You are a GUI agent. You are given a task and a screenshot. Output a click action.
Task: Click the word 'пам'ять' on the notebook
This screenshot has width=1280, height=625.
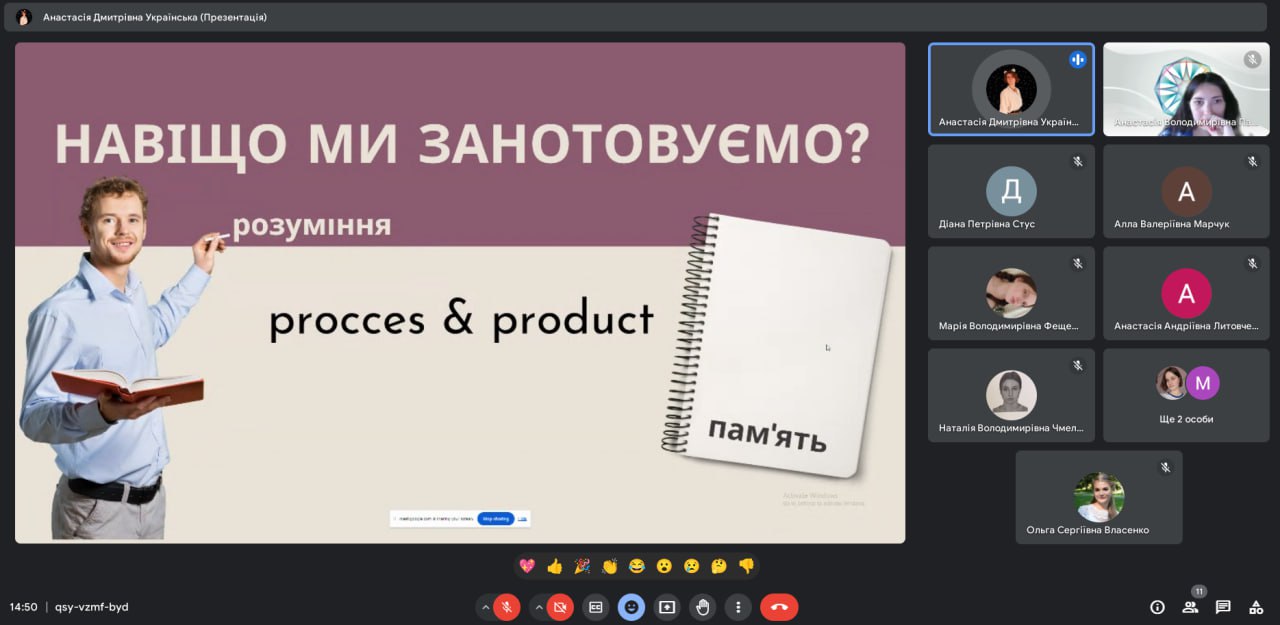click(x=768, y=435)
